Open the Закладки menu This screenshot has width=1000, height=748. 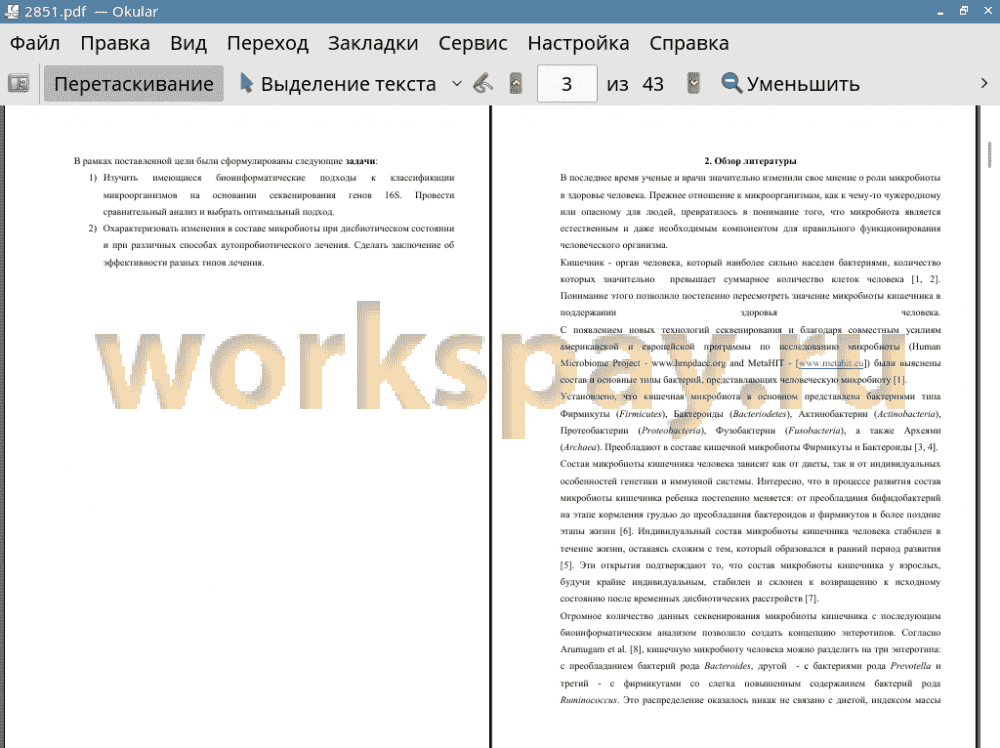pyautogui.click(x=373, y=43)
